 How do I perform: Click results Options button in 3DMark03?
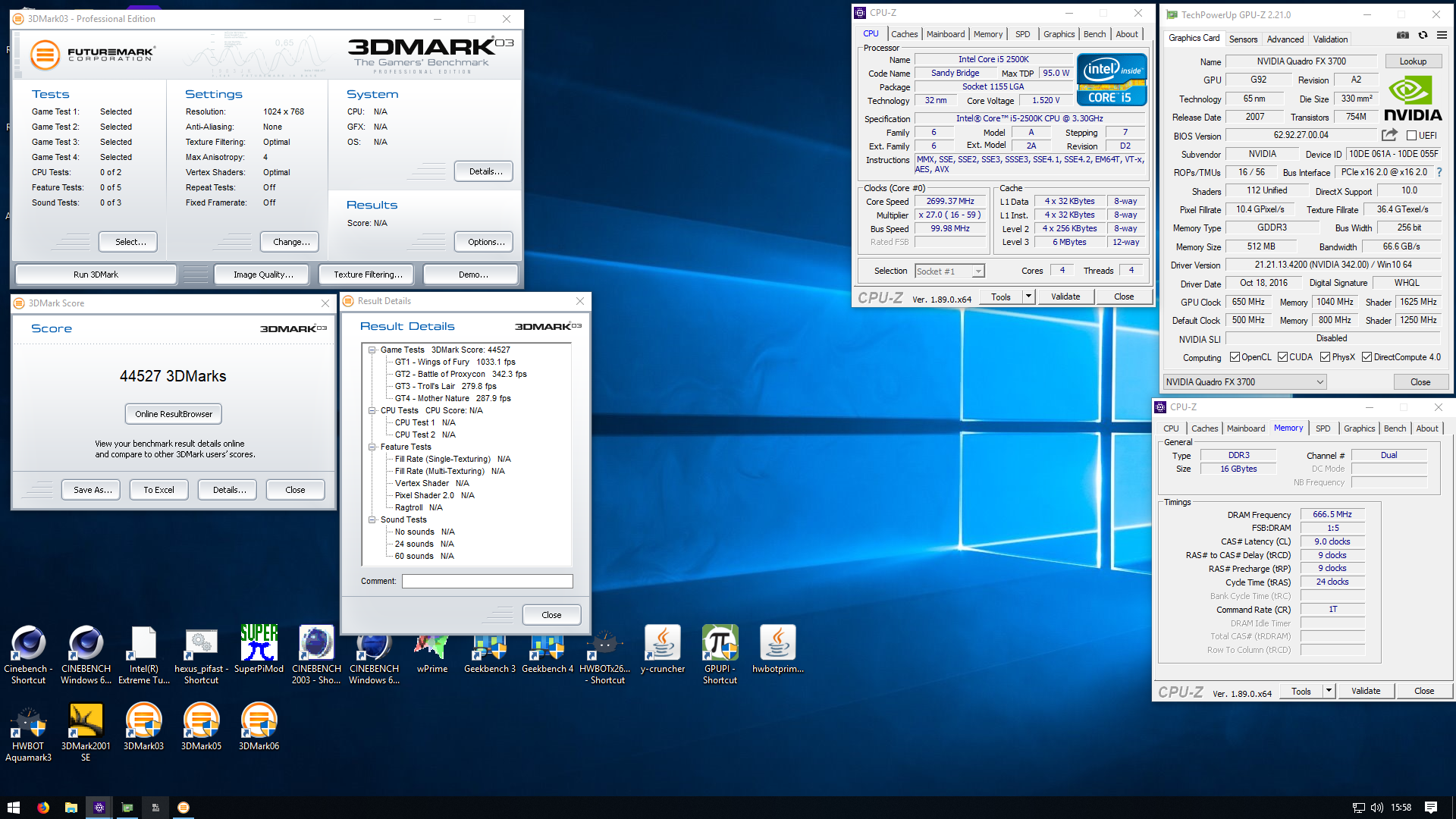point(485,242)
